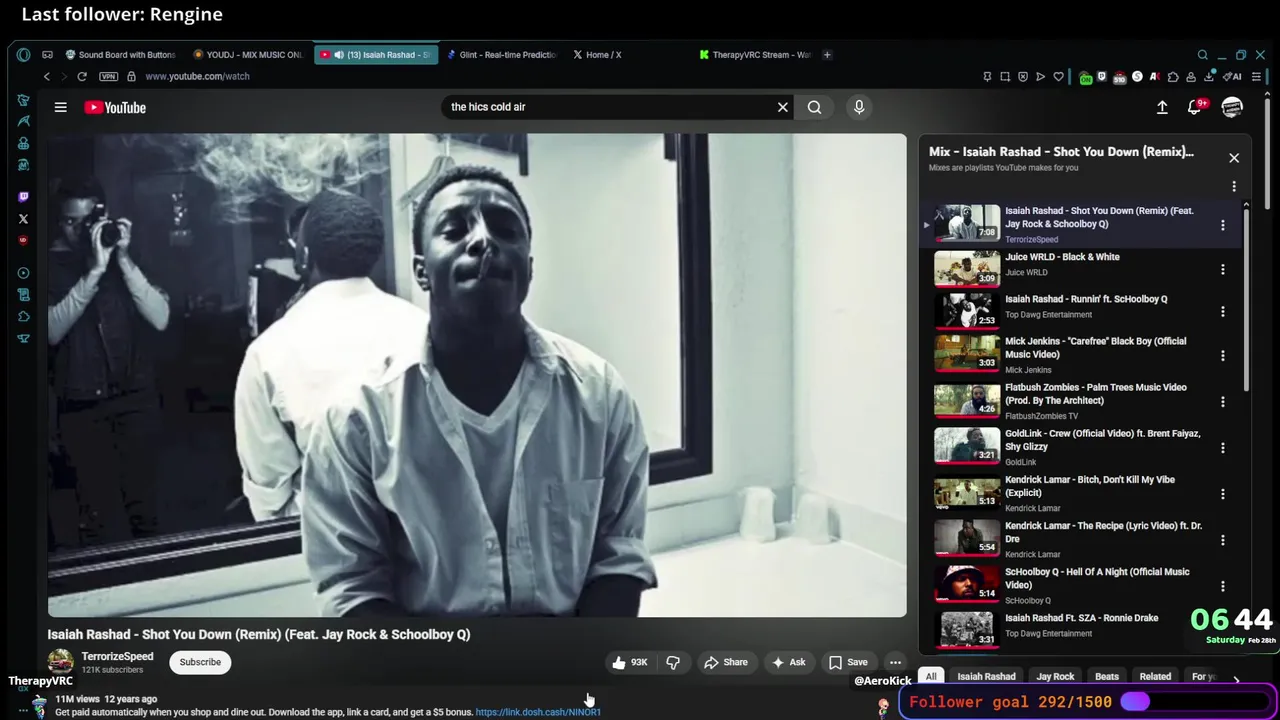Open options for Bitch, Don't Kill My Vibe
The image size is (1280, 720).
click(x=1222, y=493)
